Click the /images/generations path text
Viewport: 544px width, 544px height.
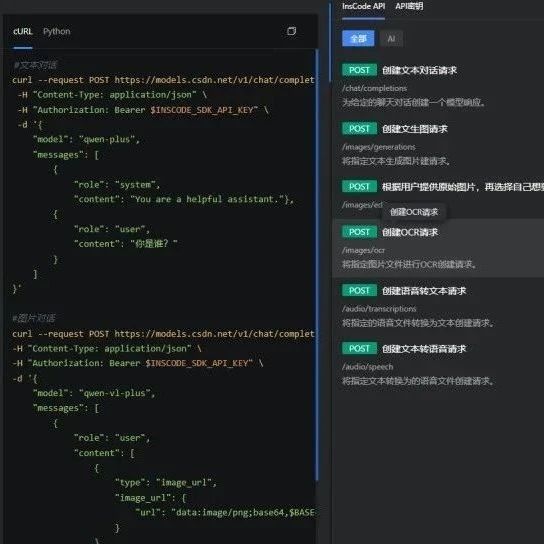[379, 147]
